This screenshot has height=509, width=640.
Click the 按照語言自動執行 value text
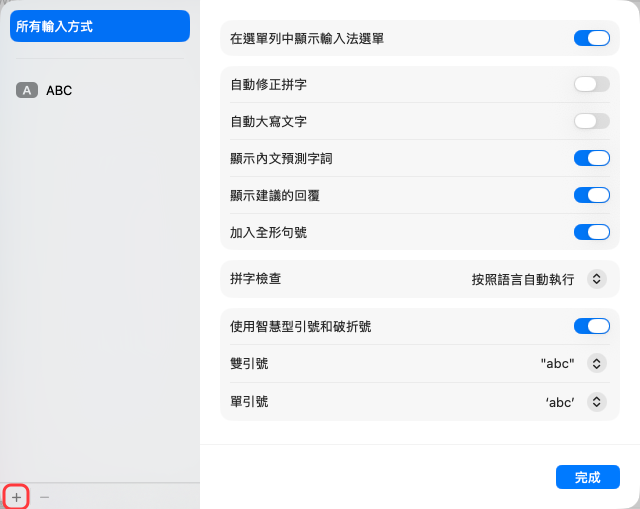[x=523, y=279]
